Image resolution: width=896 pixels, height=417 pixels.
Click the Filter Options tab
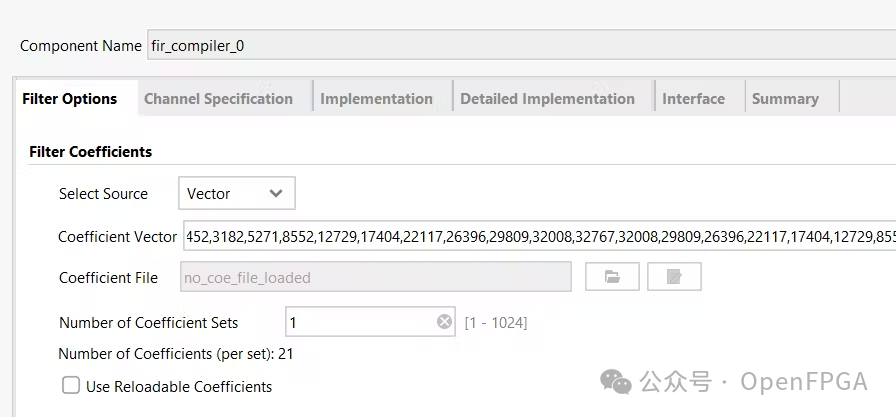(x=70, y=99)
